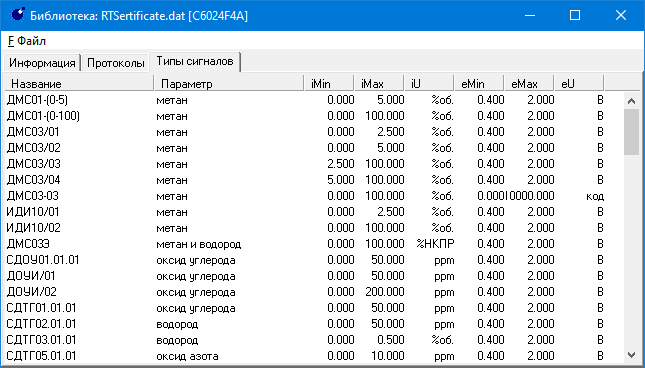Screen dimensions: 645x368
Task: Switch to the Протоколы tab
Action: pos(116,63)
